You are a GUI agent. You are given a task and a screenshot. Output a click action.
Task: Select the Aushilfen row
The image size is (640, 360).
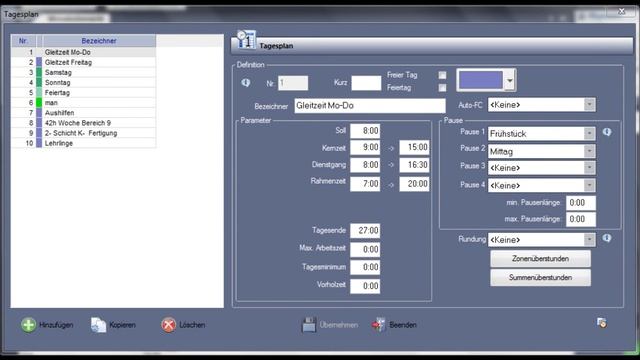click(83, 113)
